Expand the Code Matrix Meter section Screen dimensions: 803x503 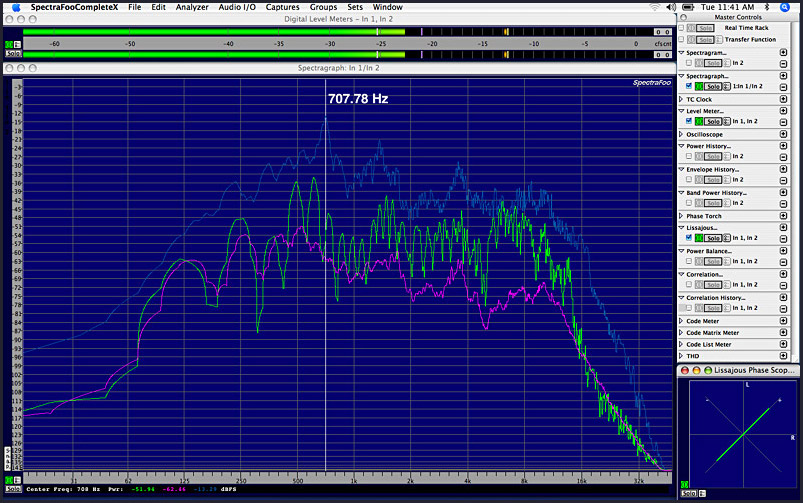tap(681, 332)
